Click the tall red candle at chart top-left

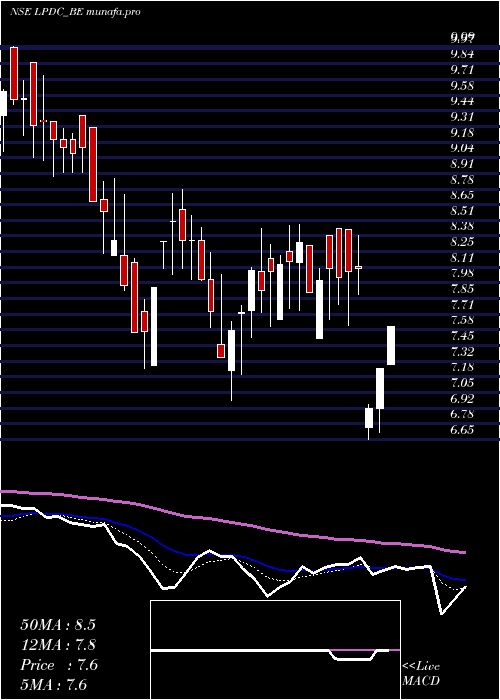point(14,73)
